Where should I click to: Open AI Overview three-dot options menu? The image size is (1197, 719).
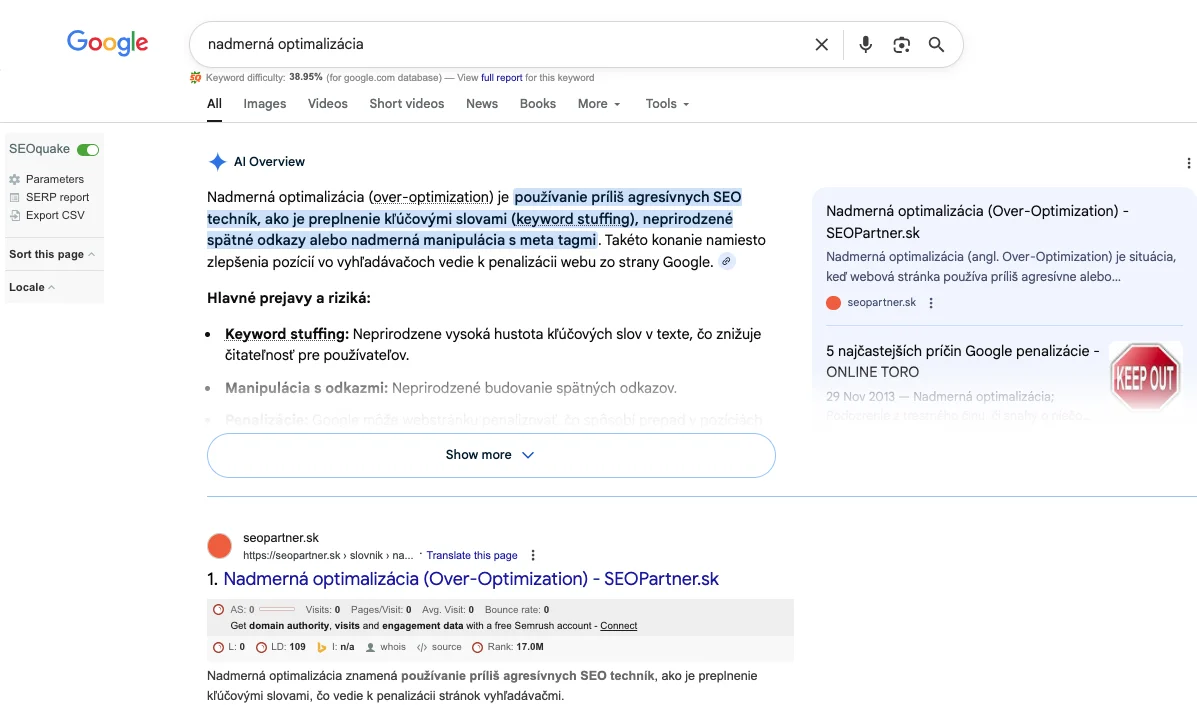1188,163
